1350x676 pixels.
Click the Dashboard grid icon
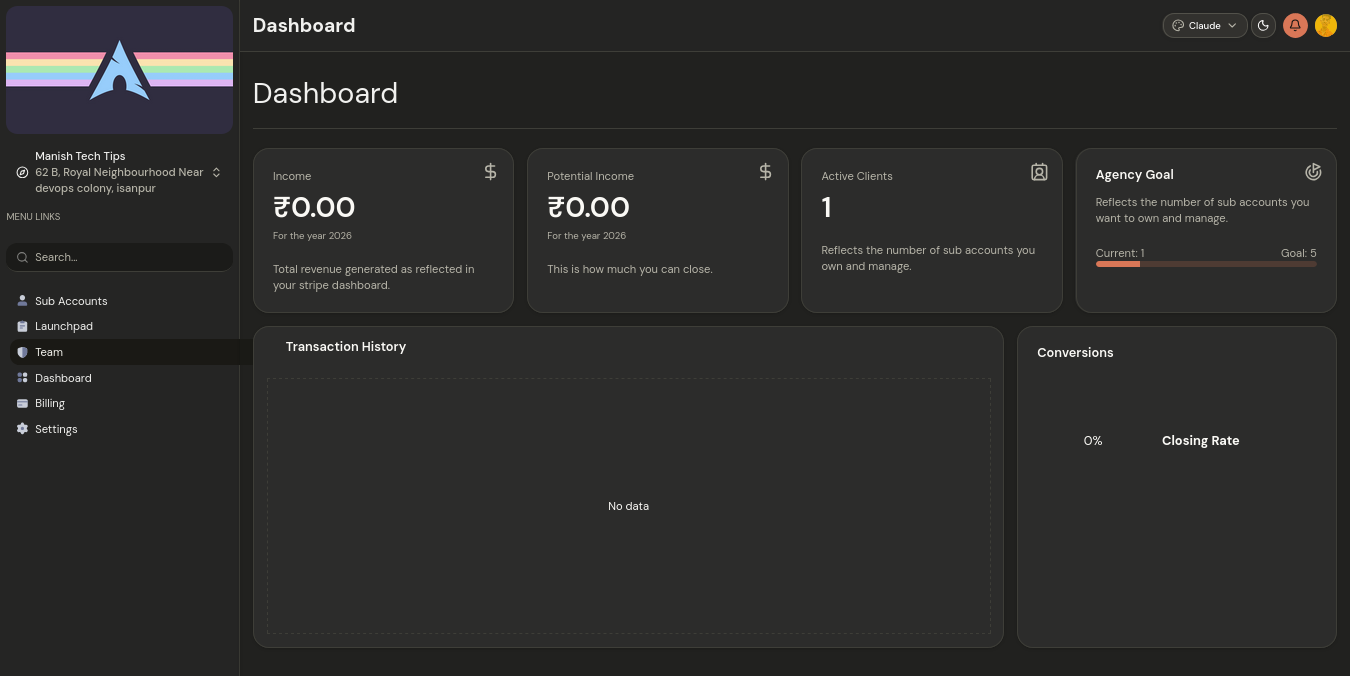22,378
